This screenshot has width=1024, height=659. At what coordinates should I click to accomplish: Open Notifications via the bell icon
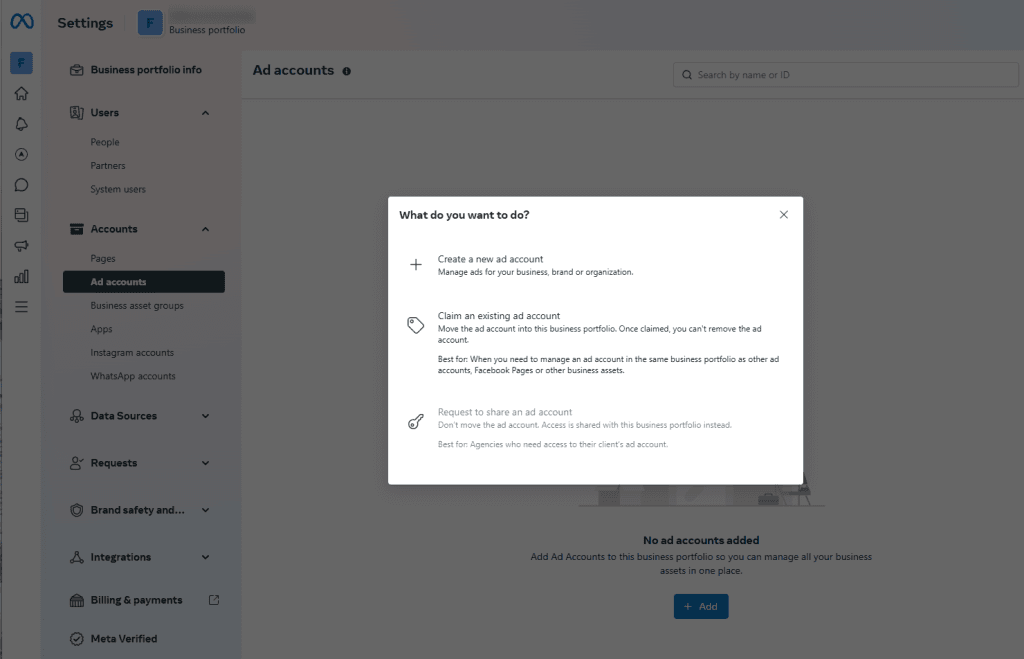20,123
